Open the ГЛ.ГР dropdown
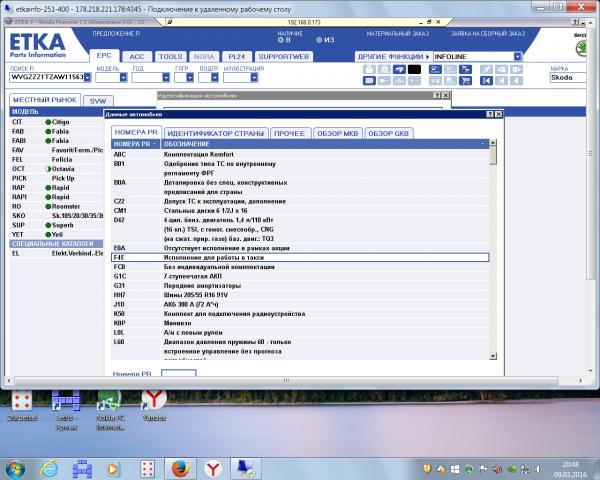The height and width of the screenshot is (480, 600). 190,77
